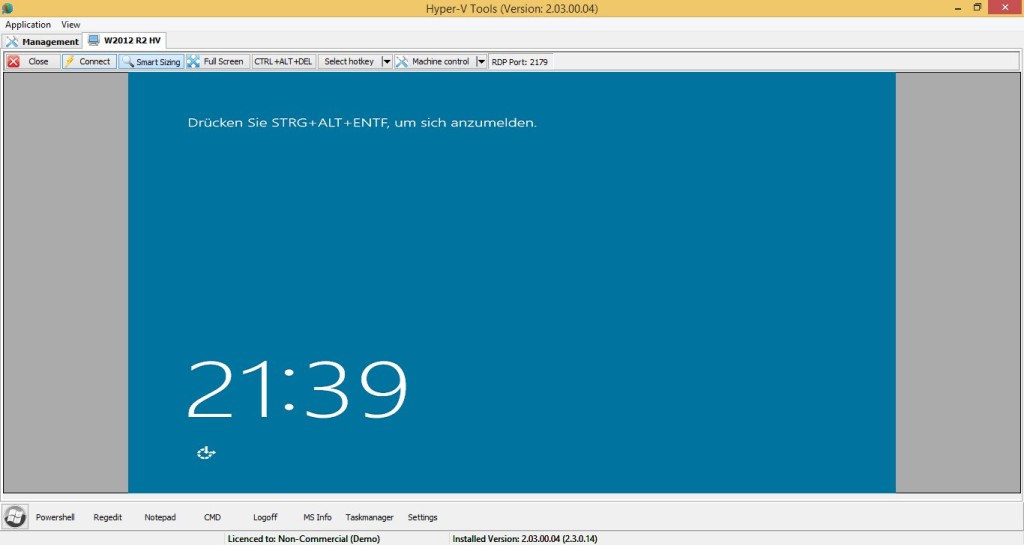
Task: Select the W2012 R2 HV tab
Action: [125, 41]
